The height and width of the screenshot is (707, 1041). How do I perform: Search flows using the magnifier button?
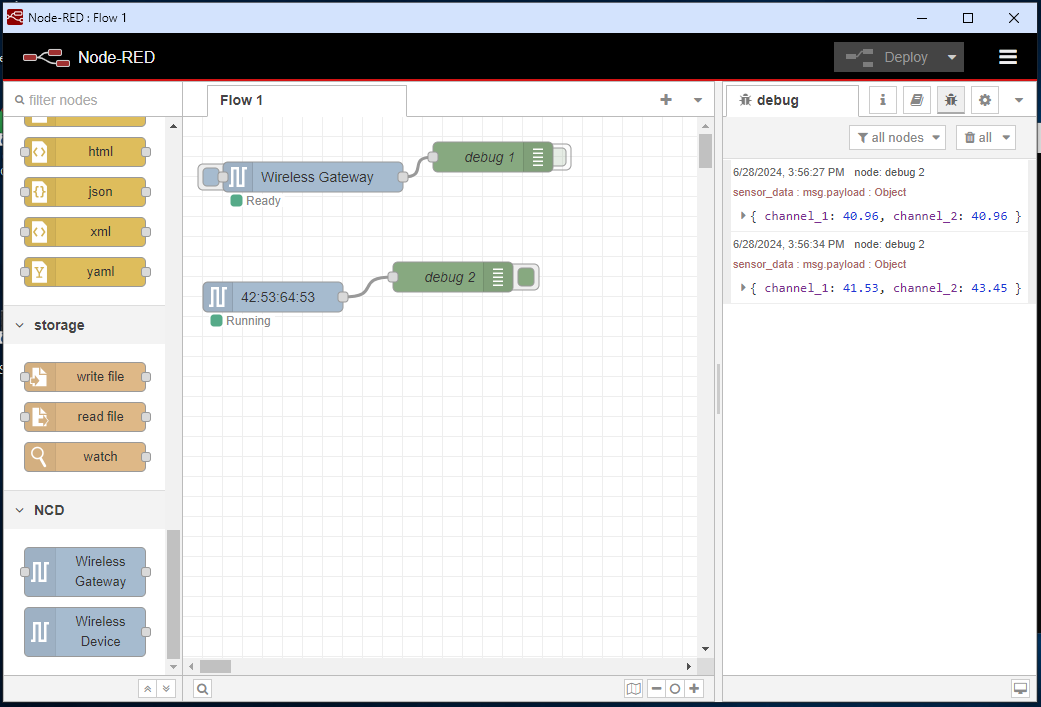pyautogui.click(x=202, y=689)
